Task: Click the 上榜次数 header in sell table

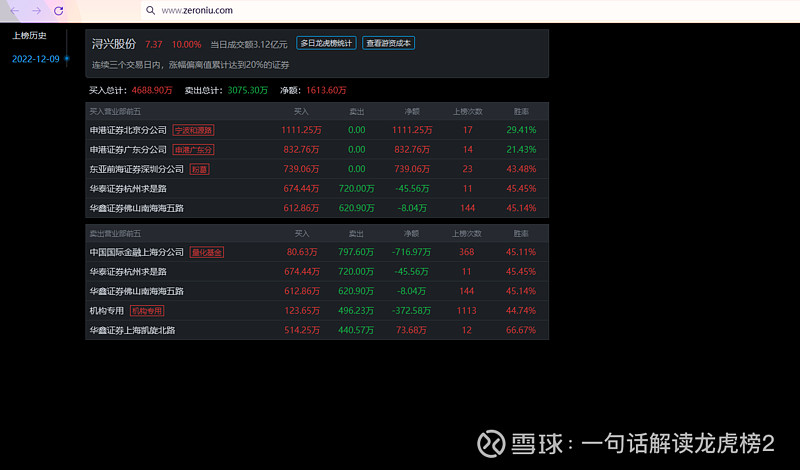Action: pyautogui.click(x=467, y=234)
